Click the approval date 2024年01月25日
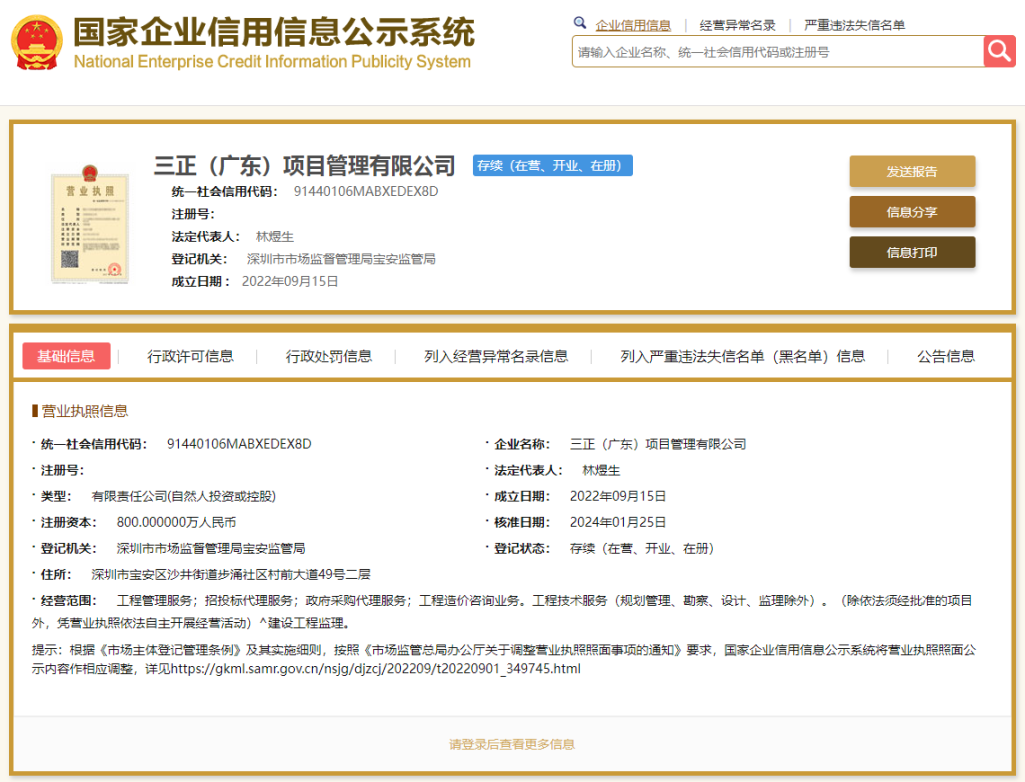Image resolution: width=1025 pixels, height=782 pixels. pos(618,522)
